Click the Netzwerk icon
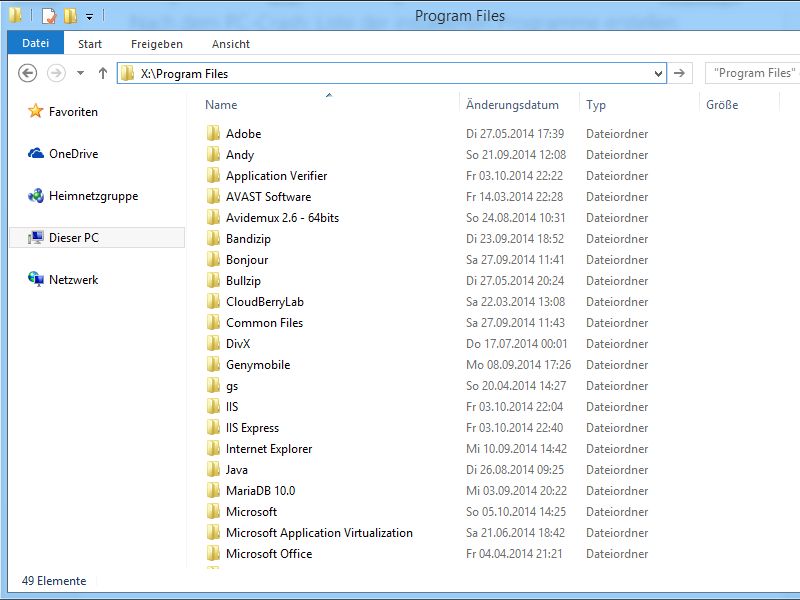Image resolution: width=800 pixels, height=600 pixels. tap(36, 279)
